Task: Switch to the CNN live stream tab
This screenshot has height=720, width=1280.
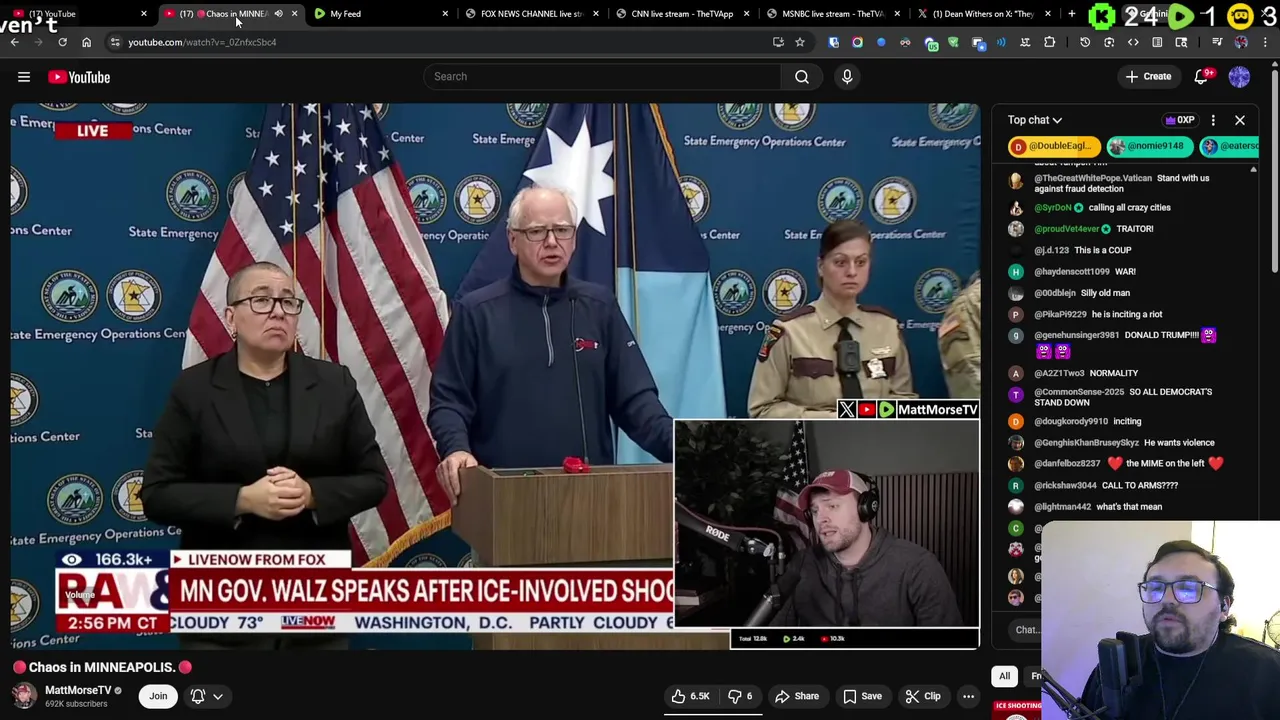Action: (681, 14)
